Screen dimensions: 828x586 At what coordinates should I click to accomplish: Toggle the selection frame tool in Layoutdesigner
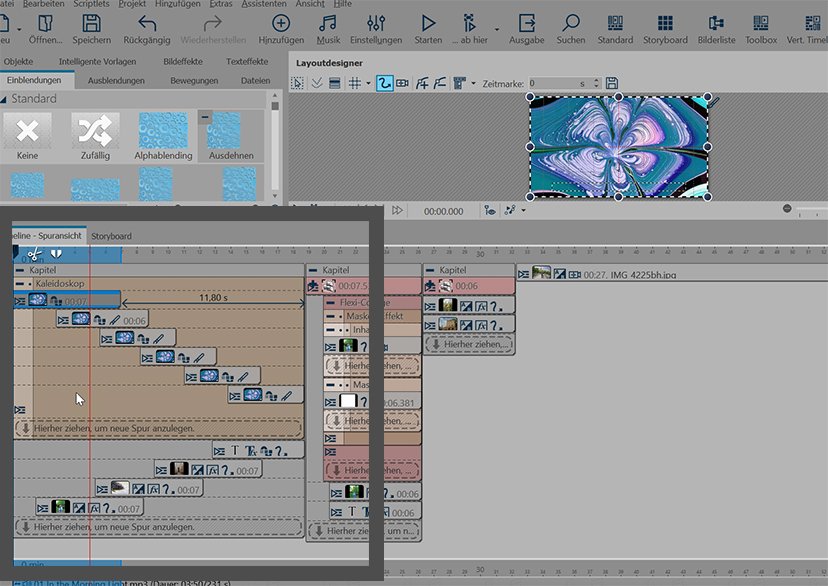click(298, 83)
